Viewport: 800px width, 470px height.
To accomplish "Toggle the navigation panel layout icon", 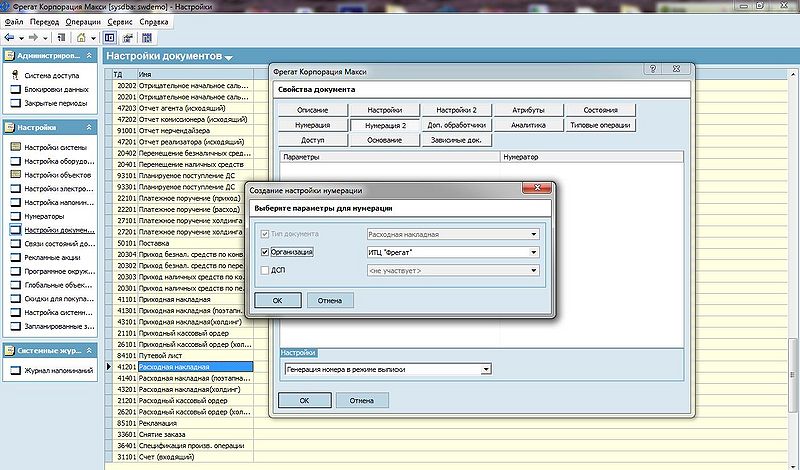I will 109,38.
